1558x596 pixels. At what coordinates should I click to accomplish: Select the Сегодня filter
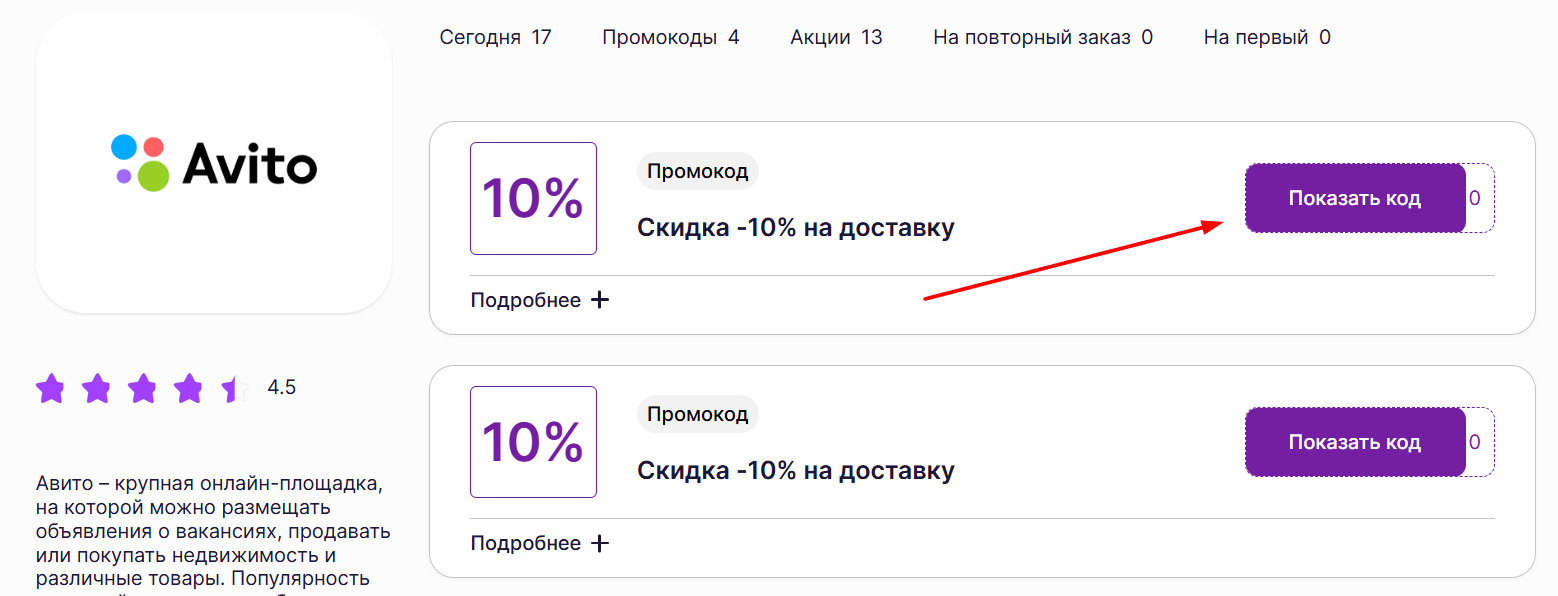(496, 36)
